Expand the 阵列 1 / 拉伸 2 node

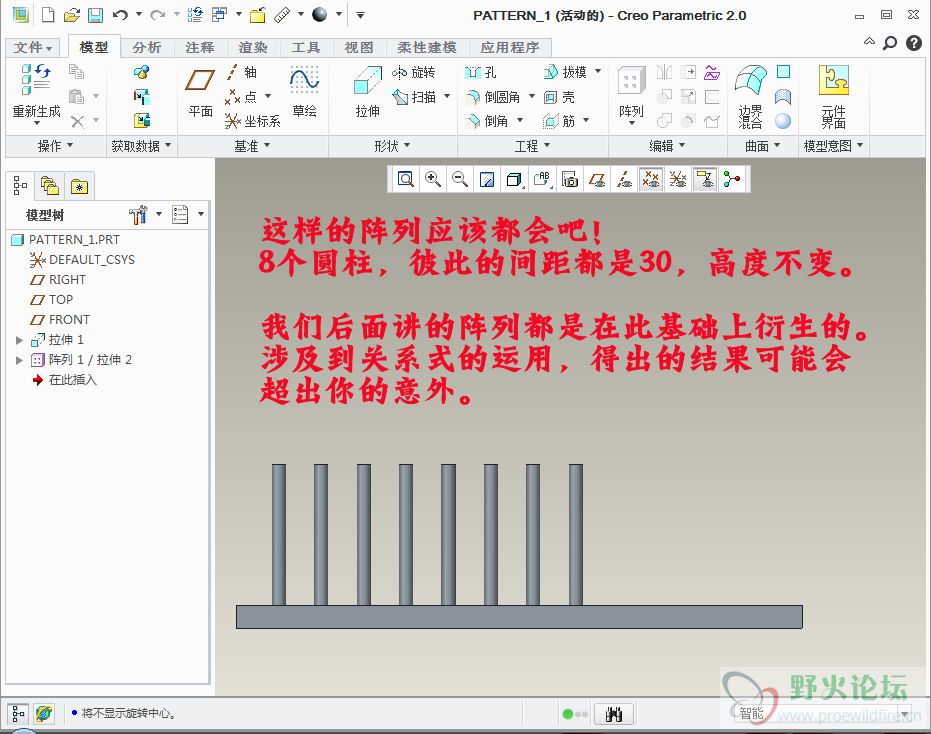[x=19, y=360]
